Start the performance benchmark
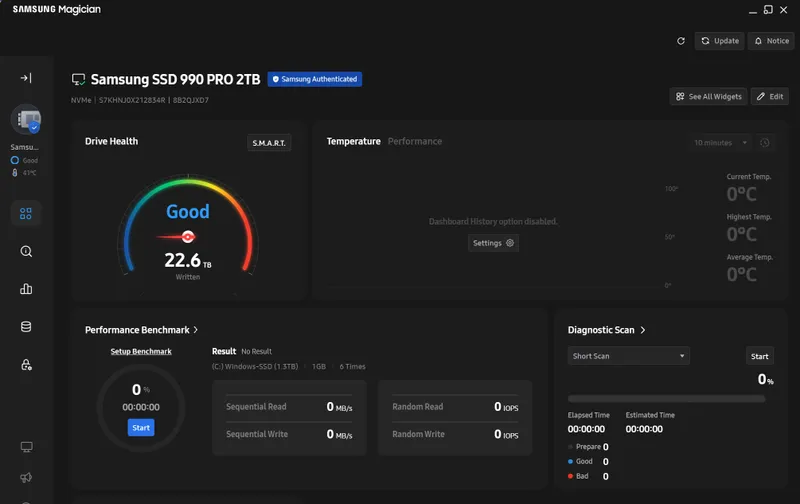The width and height of the screenshot is (800, 504). [141, 427]
